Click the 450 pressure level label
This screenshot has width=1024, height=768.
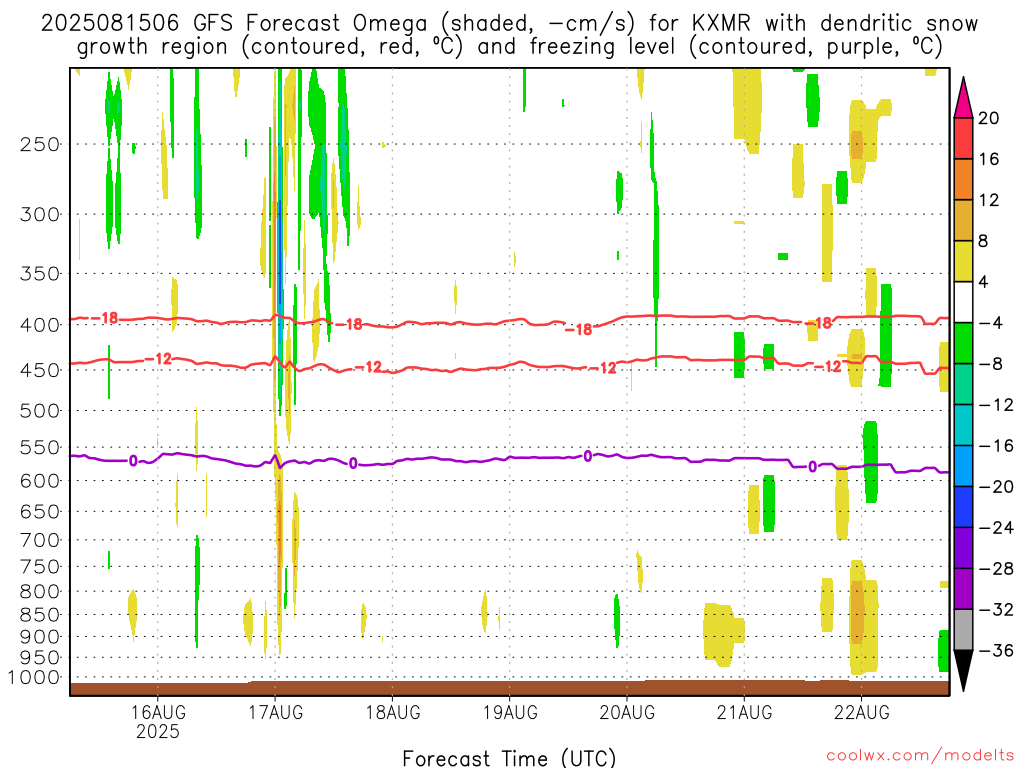click(40, 370)
